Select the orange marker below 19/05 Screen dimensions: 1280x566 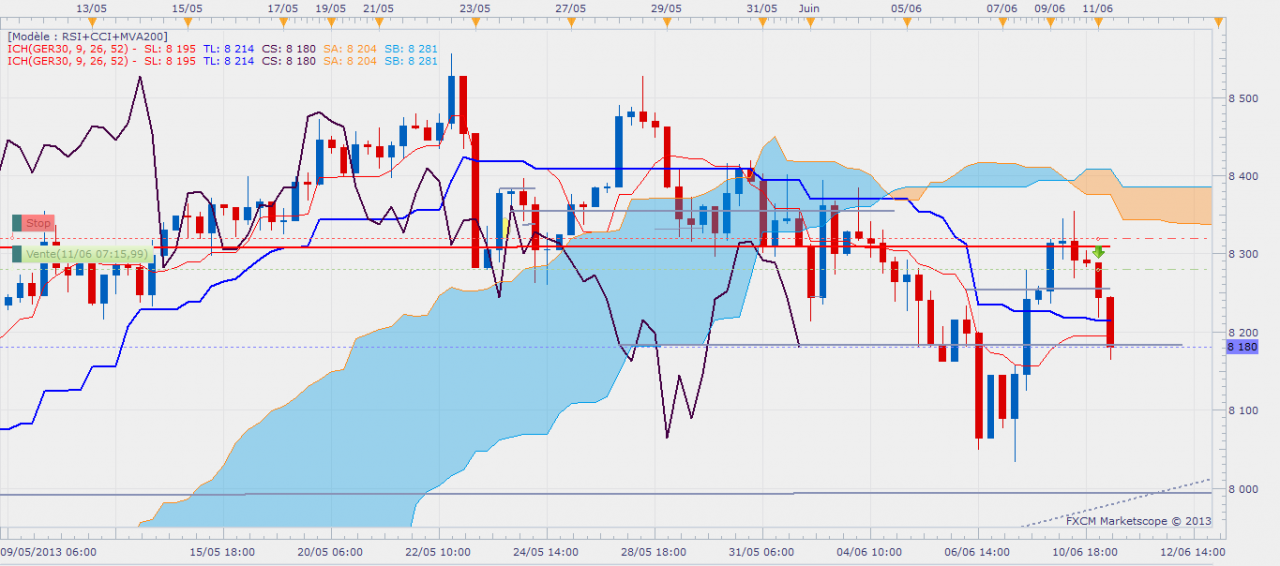(x=331, y=21)
